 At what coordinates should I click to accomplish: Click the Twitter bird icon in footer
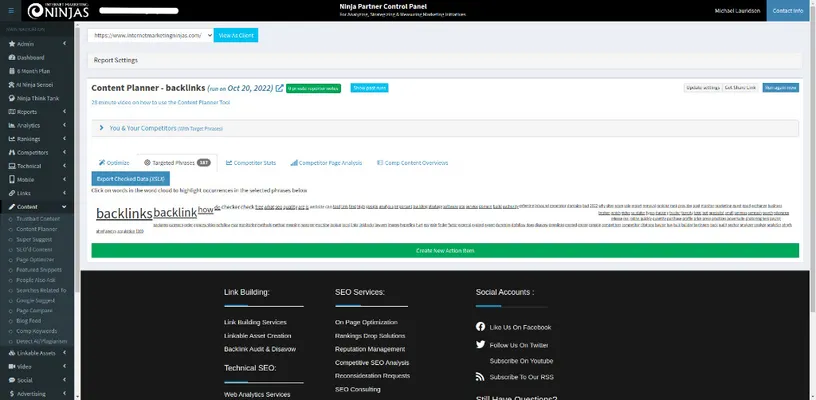(x=480, y=344)
